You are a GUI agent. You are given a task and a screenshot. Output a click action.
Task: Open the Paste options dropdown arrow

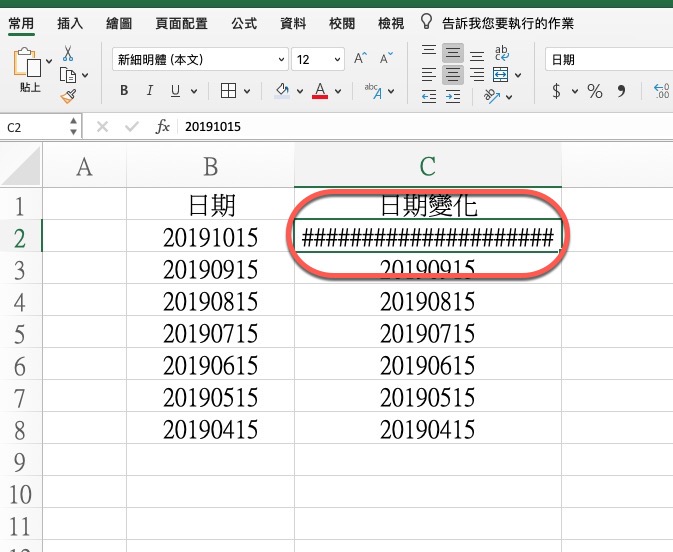point(49,61)
